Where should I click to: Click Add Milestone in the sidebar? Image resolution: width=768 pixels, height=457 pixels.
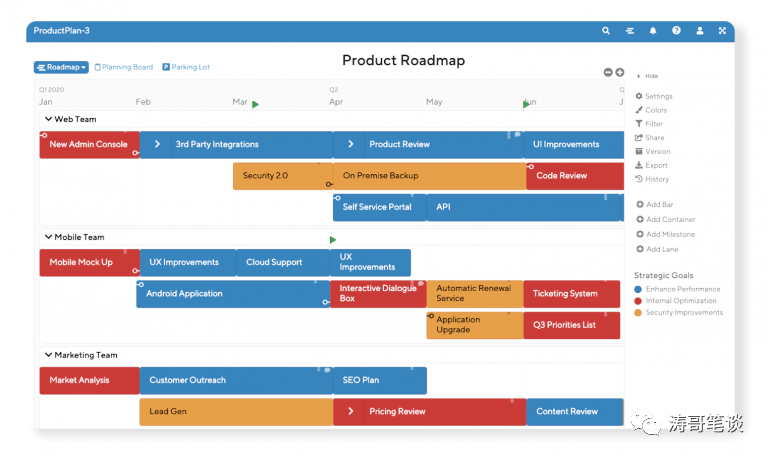pos(669,234)
